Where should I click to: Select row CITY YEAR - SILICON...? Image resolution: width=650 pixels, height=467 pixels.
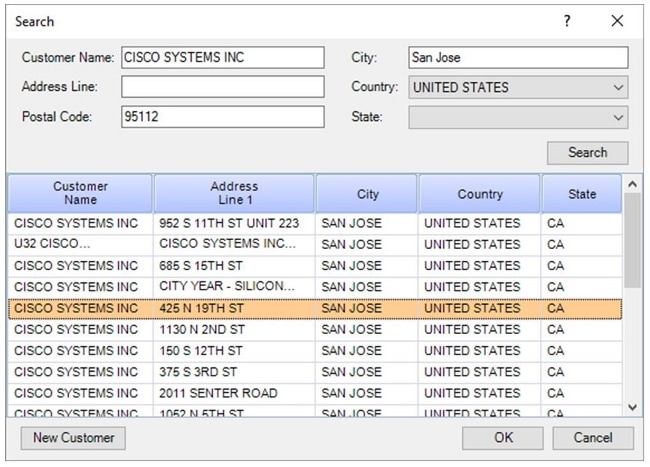pyautogui.click(x=315, y=287)
